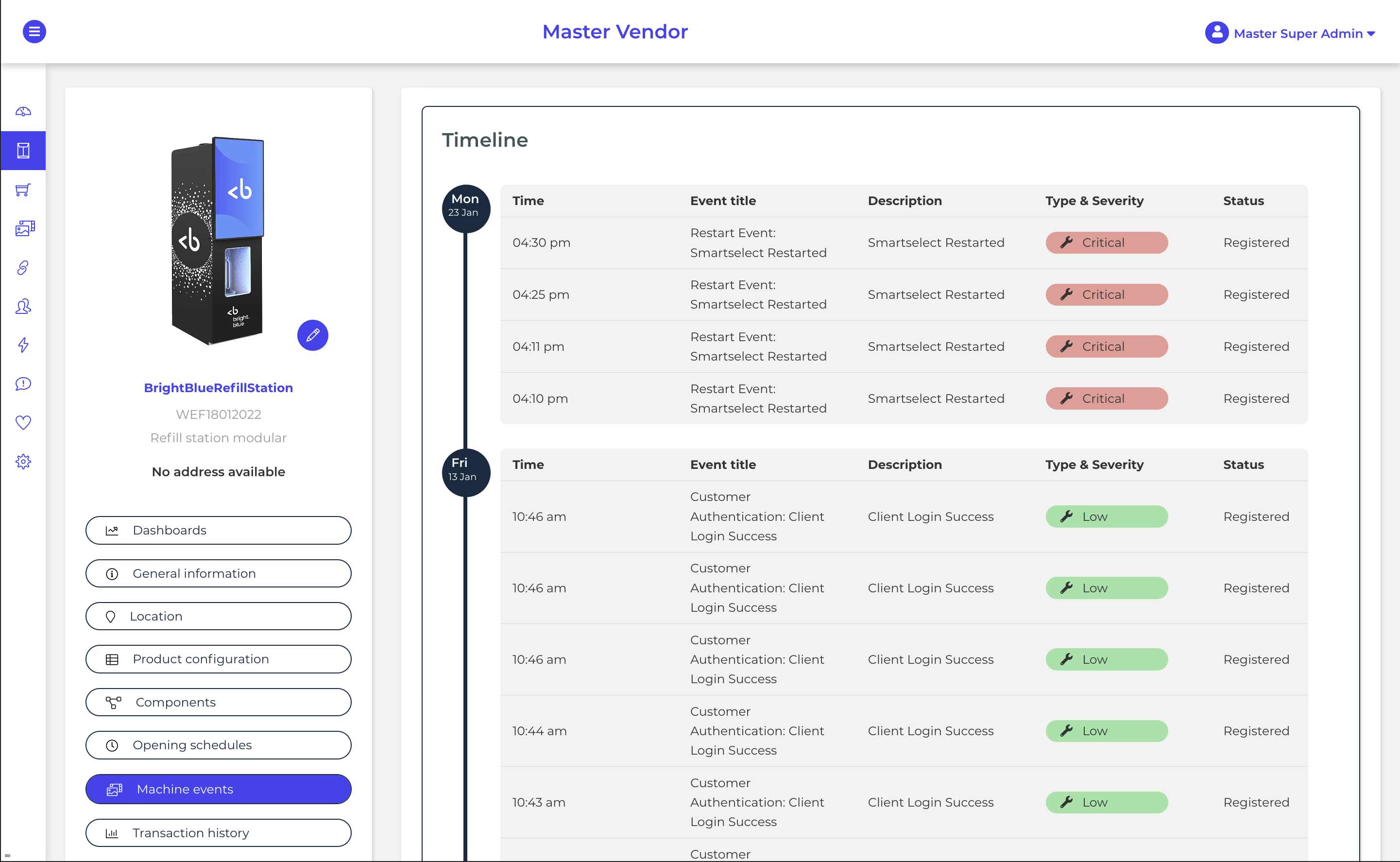Click the media gallery sidebar icon
The height and width of the screenshot is (862, 1400).
click(x=24, y=228)
